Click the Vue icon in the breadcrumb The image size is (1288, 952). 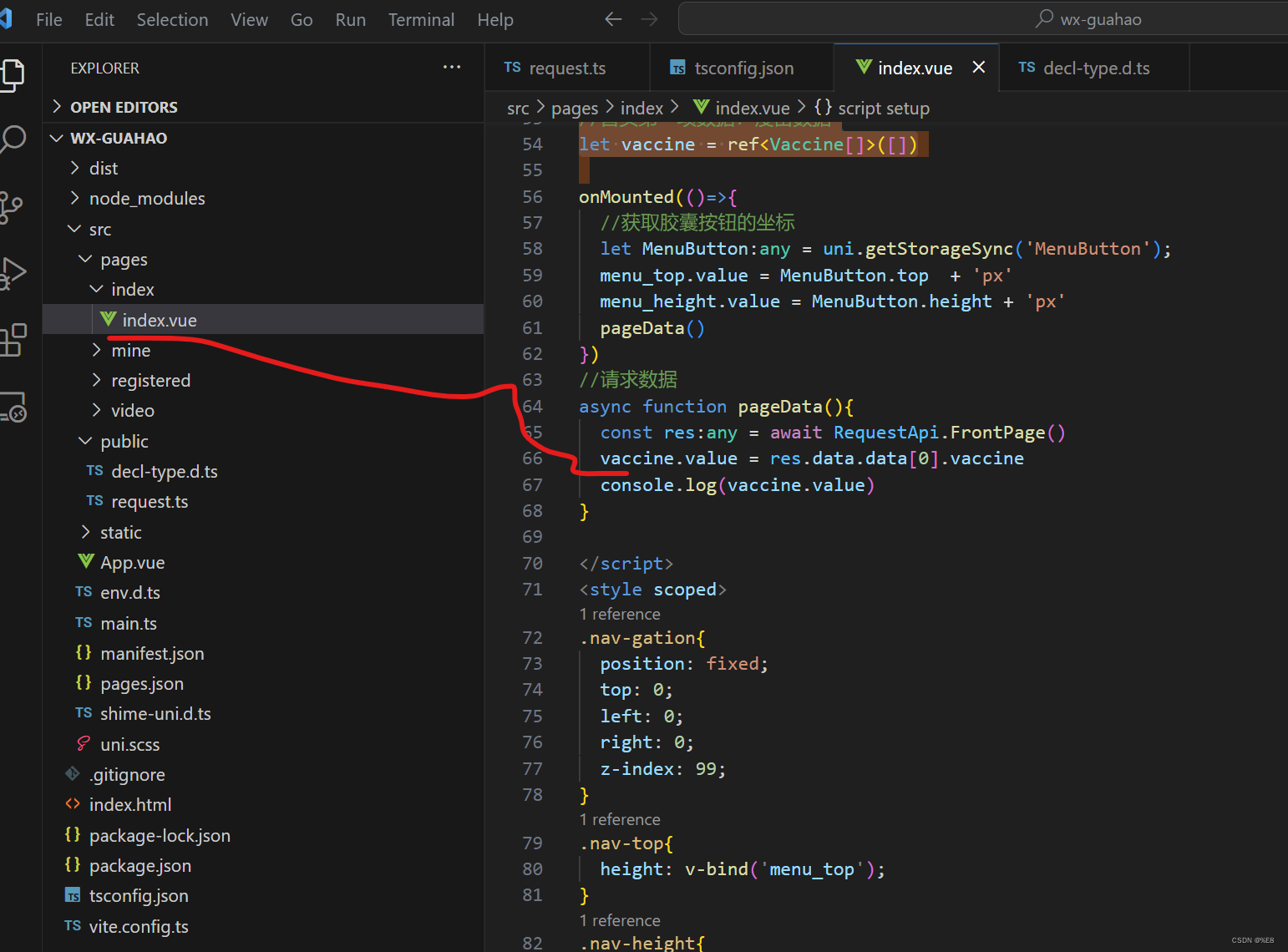pos(702,107)
